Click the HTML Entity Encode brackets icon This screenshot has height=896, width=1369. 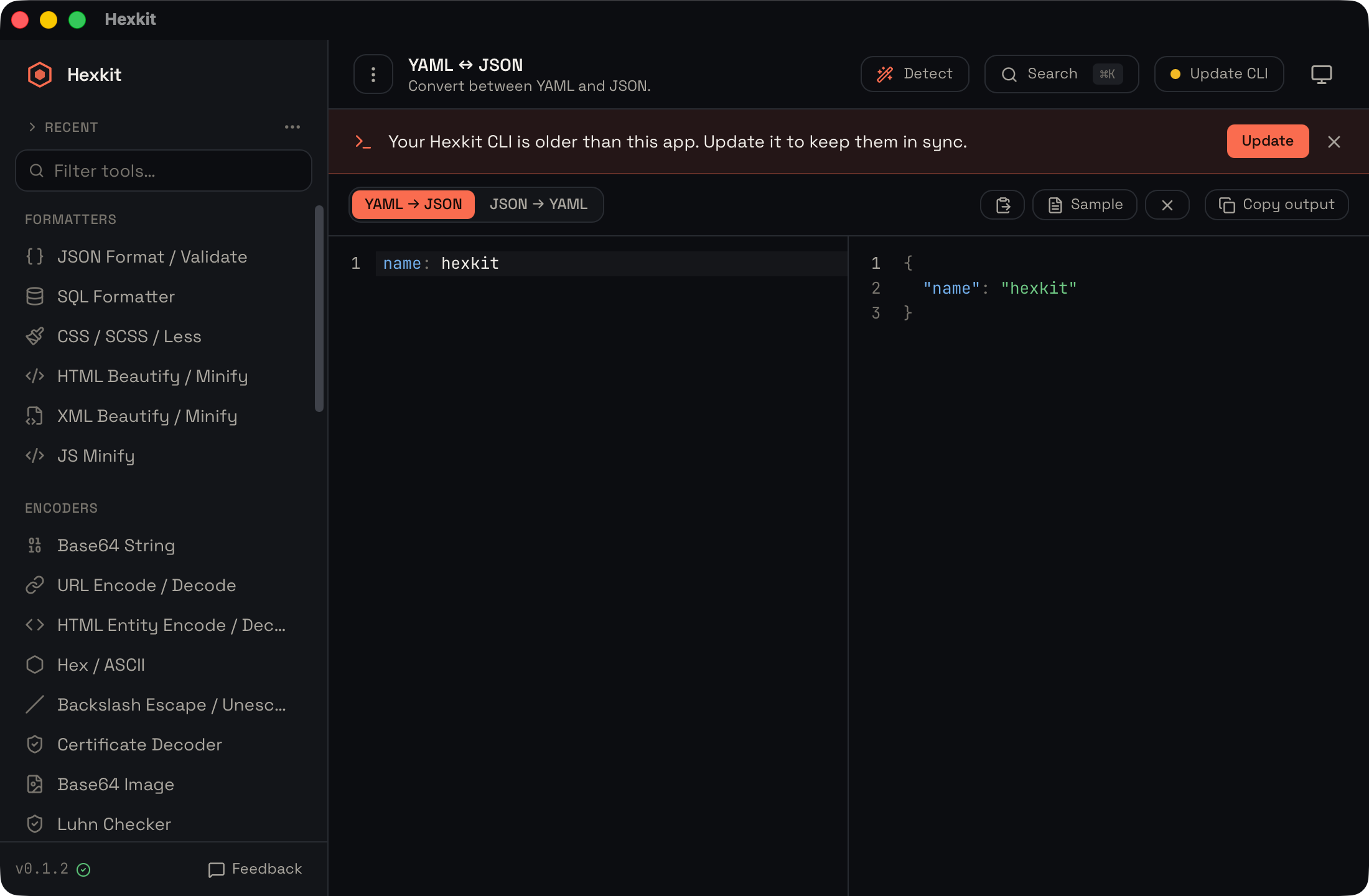(35, 625)
